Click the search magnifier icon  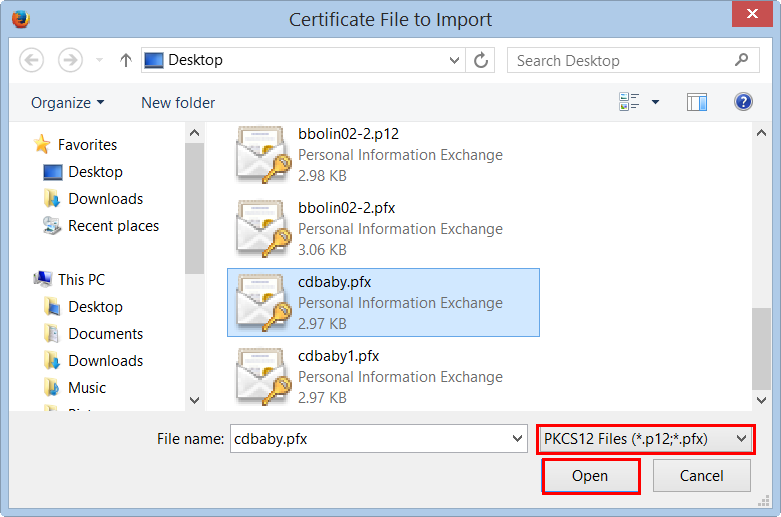(x=741, y=60)
